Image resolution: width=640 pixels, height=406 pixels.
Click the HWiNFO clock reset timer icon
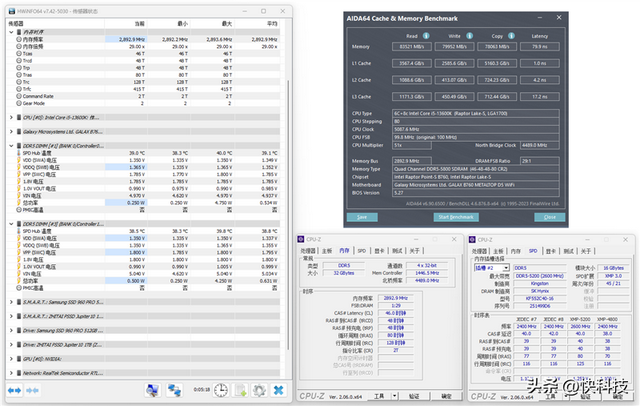(x=219, y=389)
